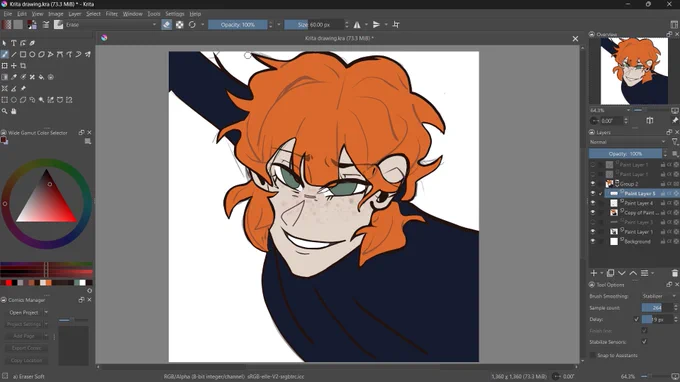Adjust the brush Size slider

314,25
